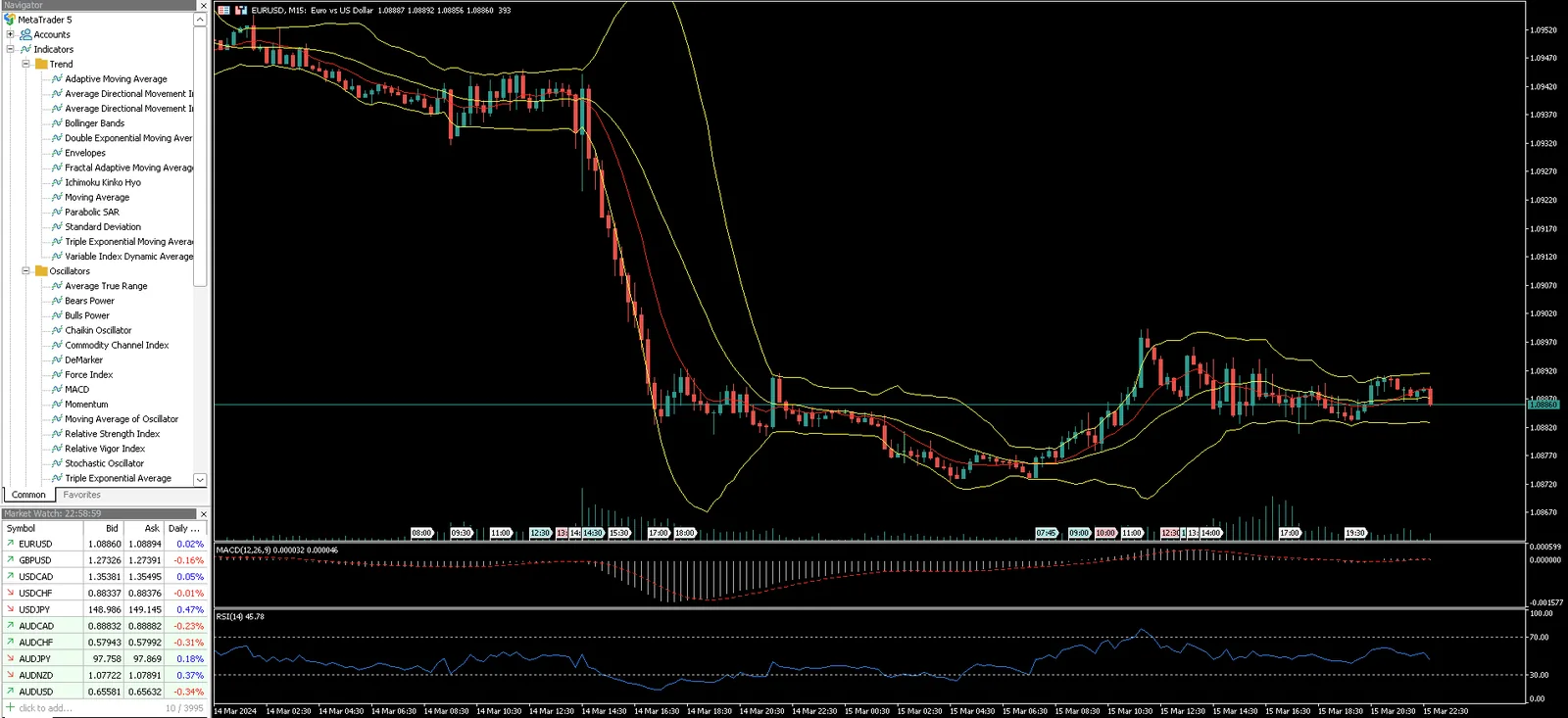Screen dimensions: 1568x718
Task: Click the MetaTrader 5 root icon
Action: click(x=10, y=20)
